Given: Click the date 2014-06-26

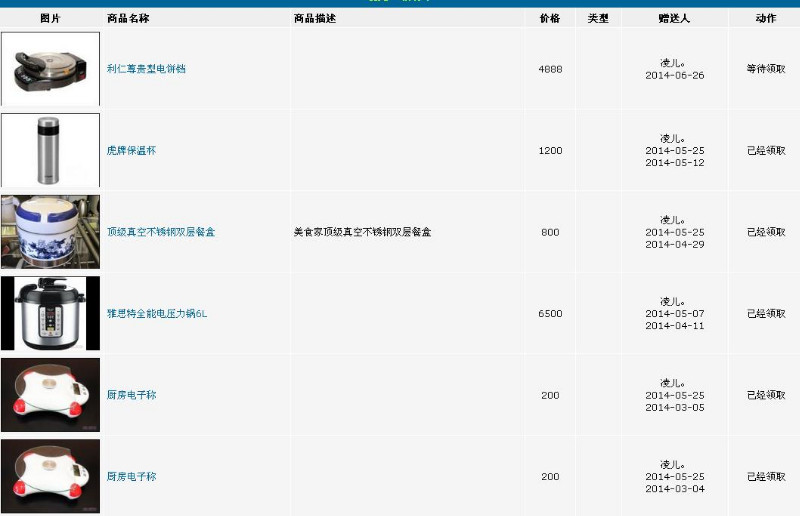Looking at the screenshot, I should click(x=674, y=76).
